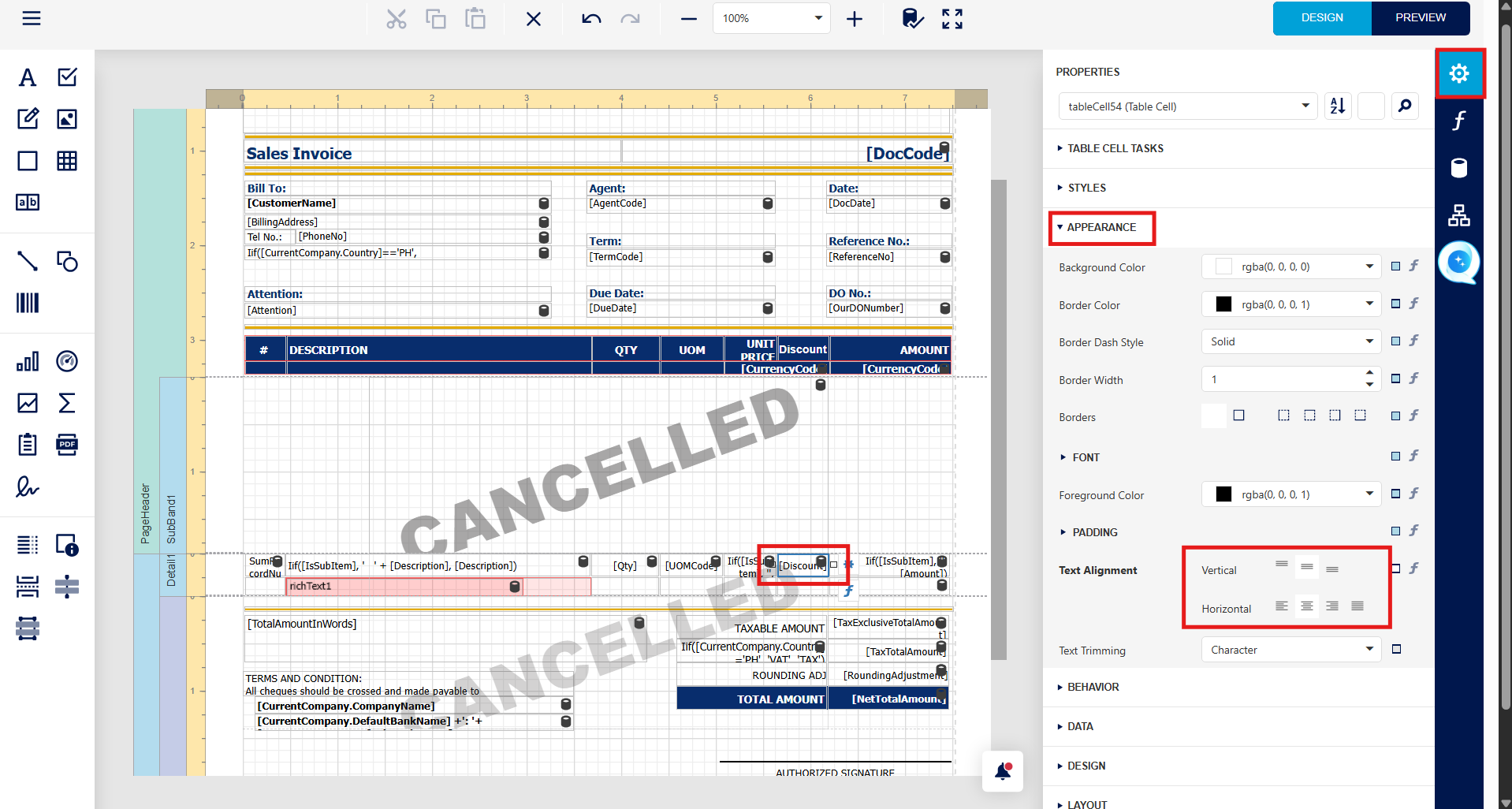Viewport: 1512px width, 809px height.
Task: Click the validate bindings database icon
Action: click(913, 18)
